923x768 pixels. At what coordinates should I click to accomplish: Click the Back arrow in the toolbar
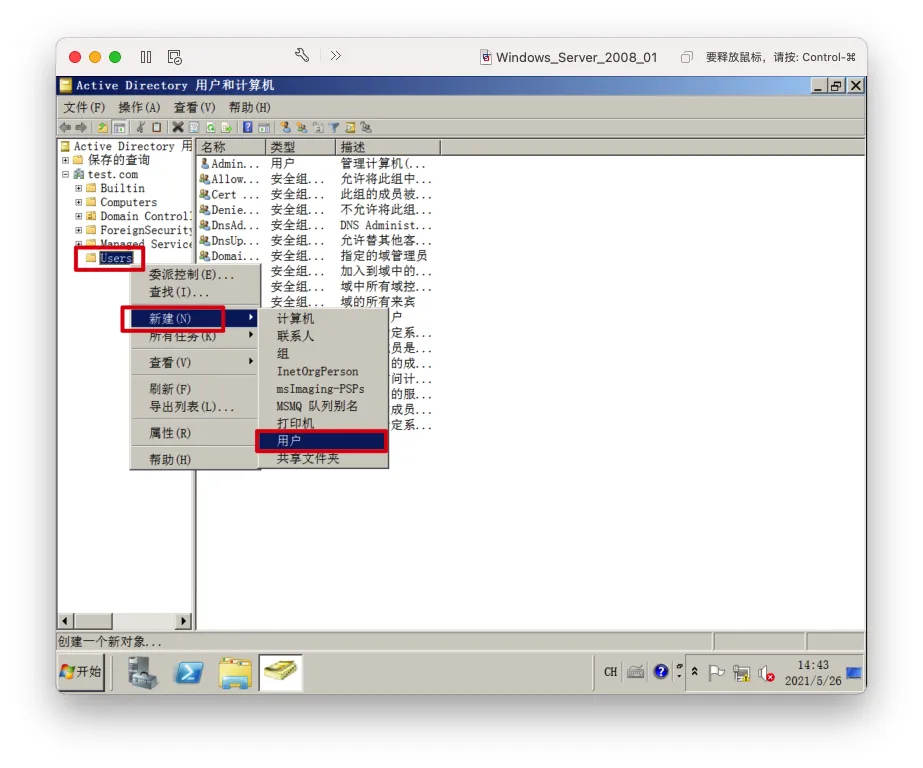coord(65,127)
